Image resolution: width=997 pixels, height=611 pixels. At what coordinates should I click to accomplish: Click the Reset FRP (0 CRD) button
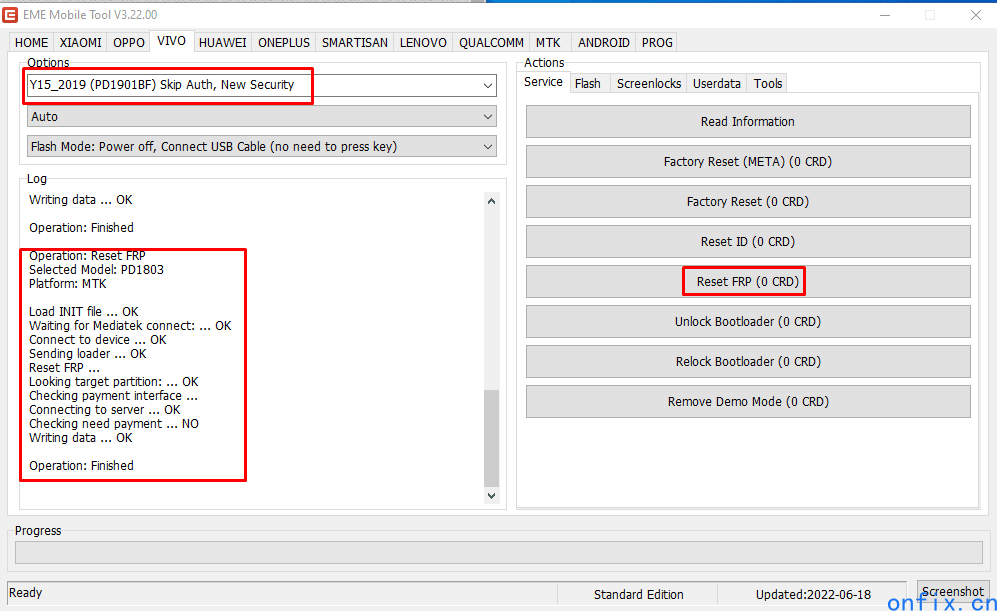pyautogui.click(x=748, y=282)
